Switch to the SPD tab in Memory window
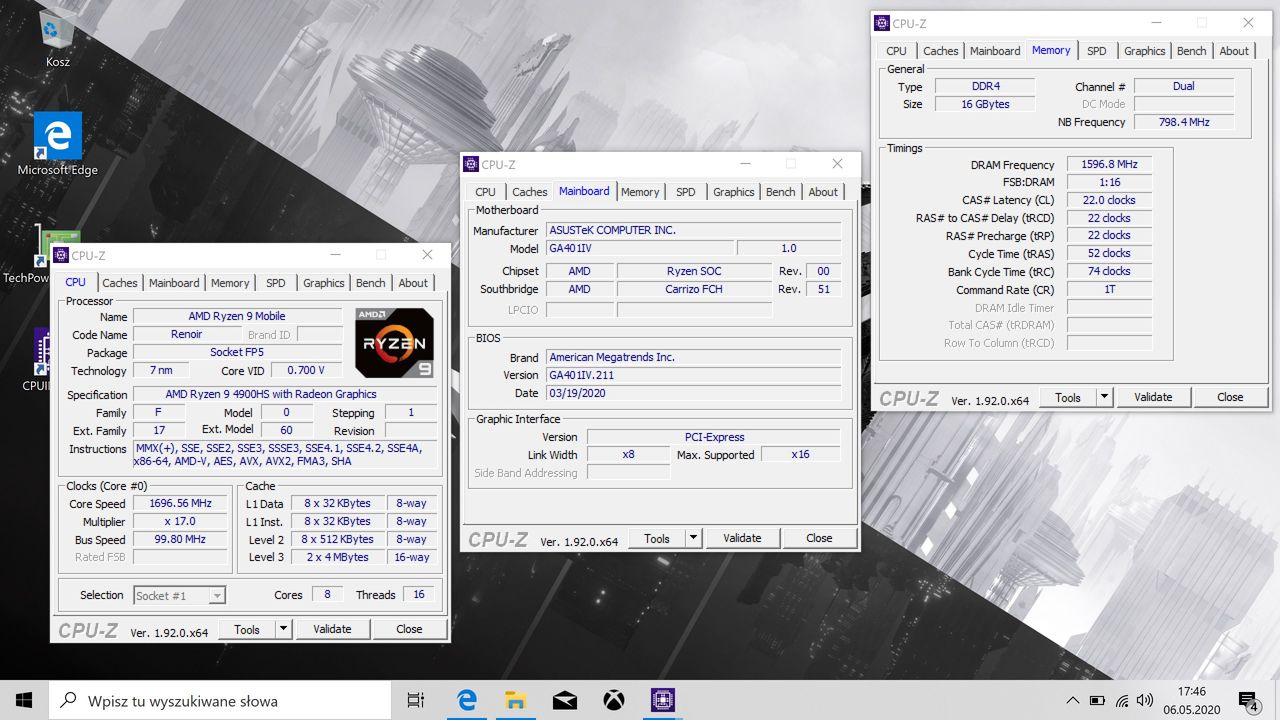The image size is (1280, 720). point(1097,51)
